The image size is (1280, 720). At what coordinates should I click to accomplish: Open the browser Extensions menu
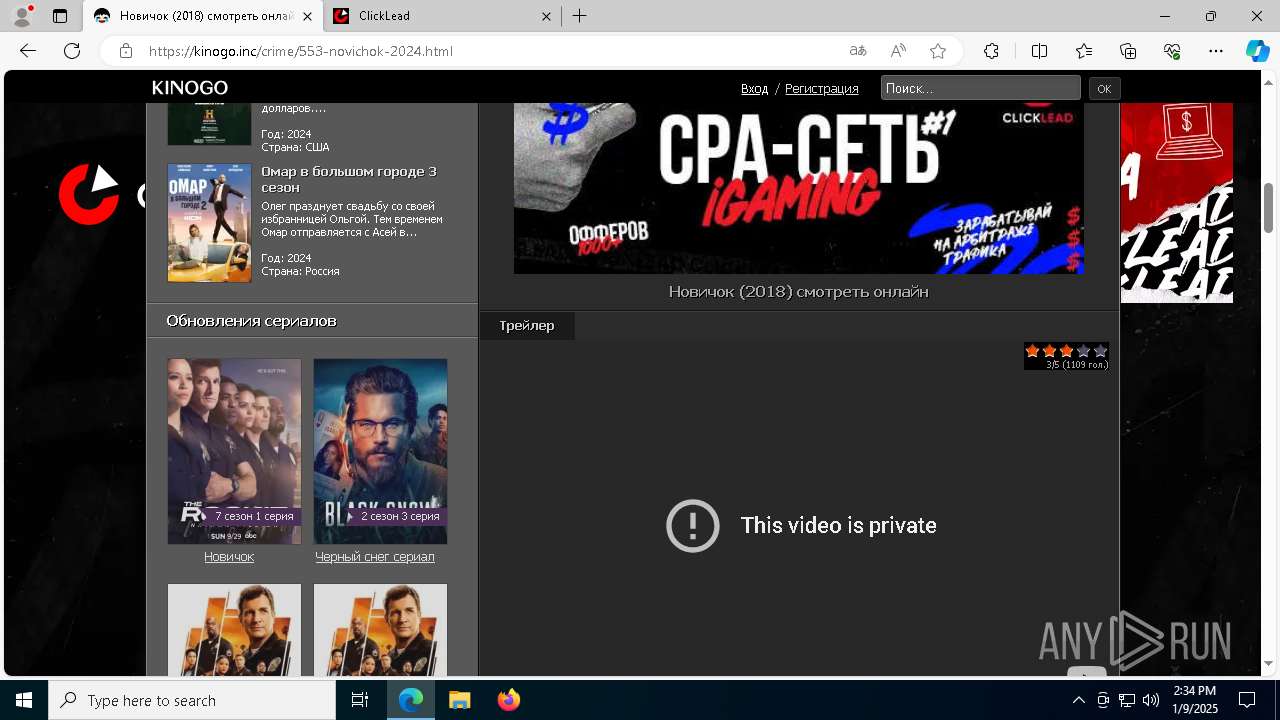click(991, 51)
